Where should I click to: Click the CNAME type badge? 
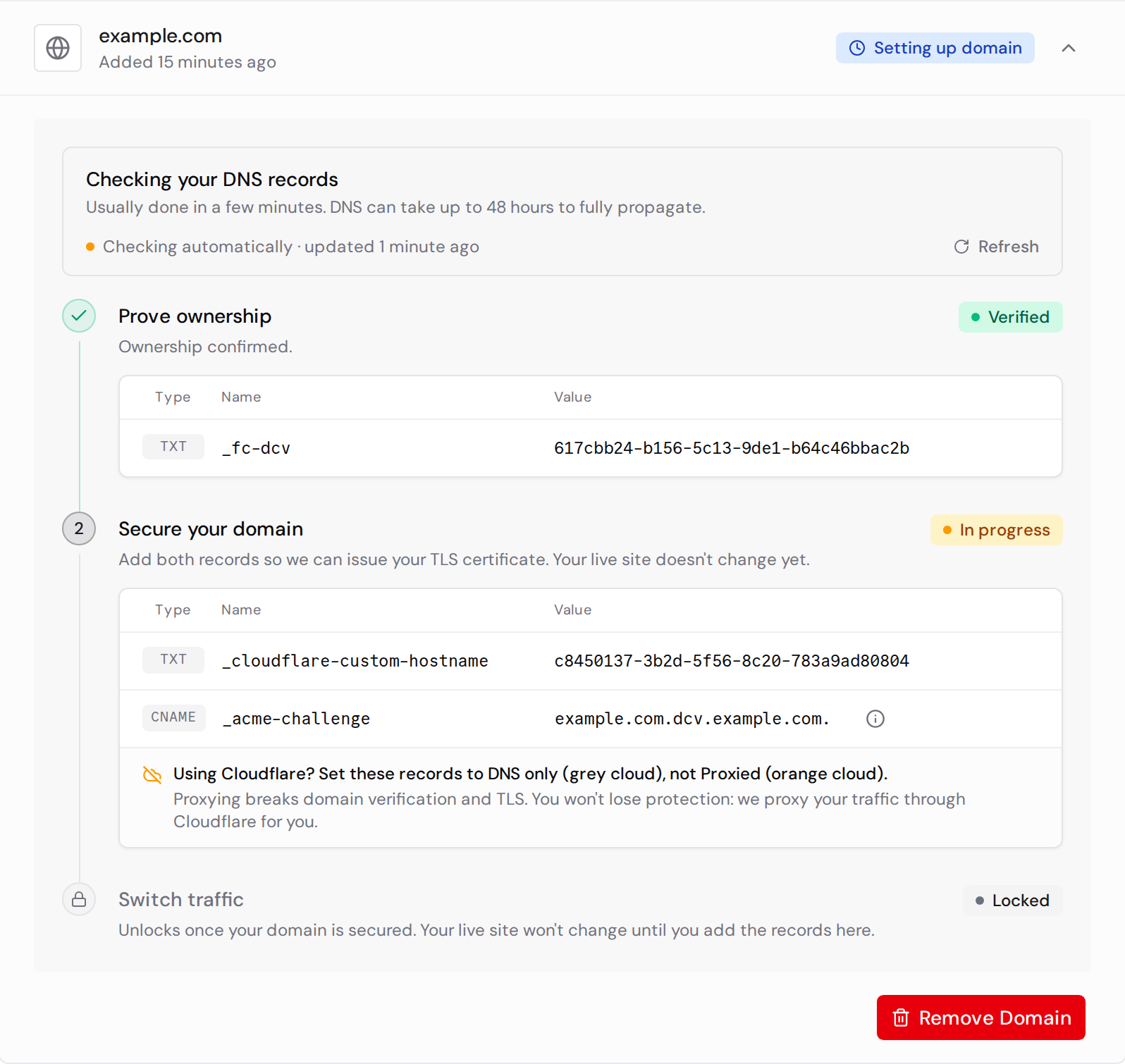tap(173, 717)
